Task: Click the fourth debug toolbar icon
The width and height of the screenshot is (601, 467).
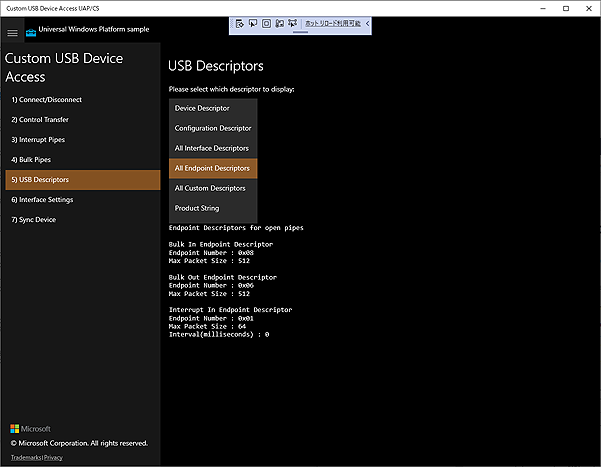Action: [279, 22]
